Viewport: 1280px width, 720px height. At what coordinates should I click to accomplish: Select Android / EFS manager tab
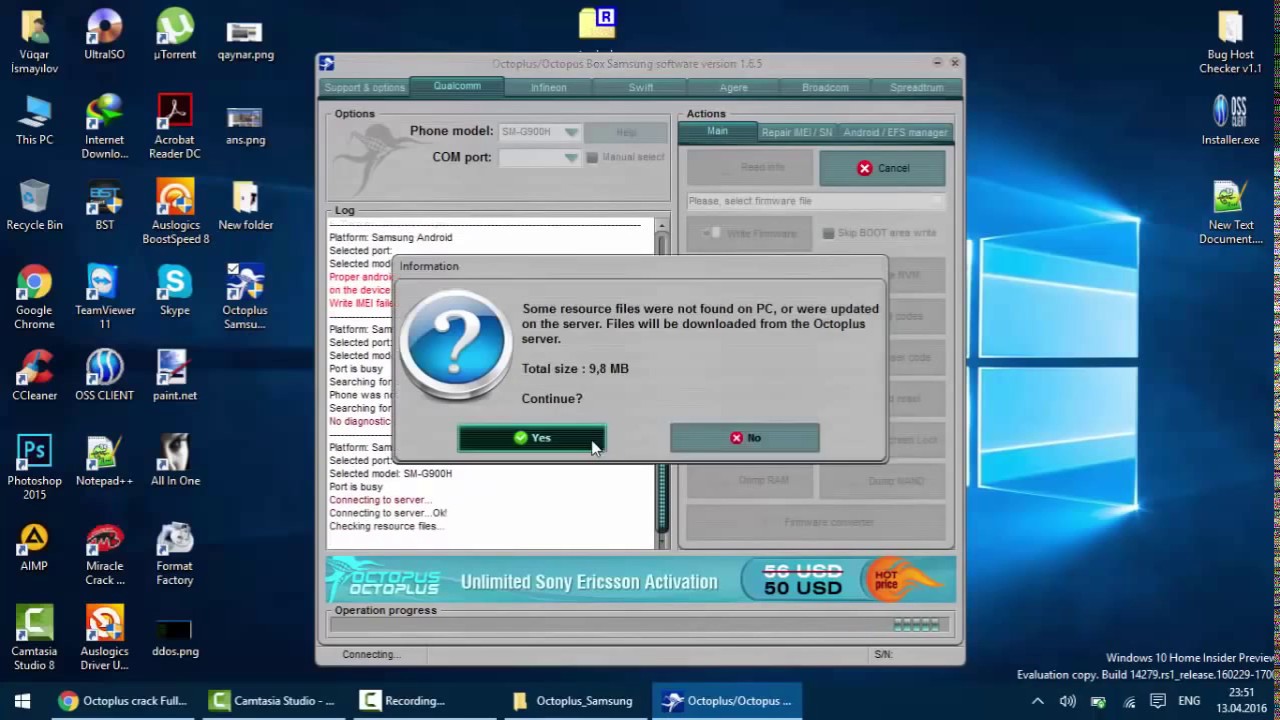[895, 132]
